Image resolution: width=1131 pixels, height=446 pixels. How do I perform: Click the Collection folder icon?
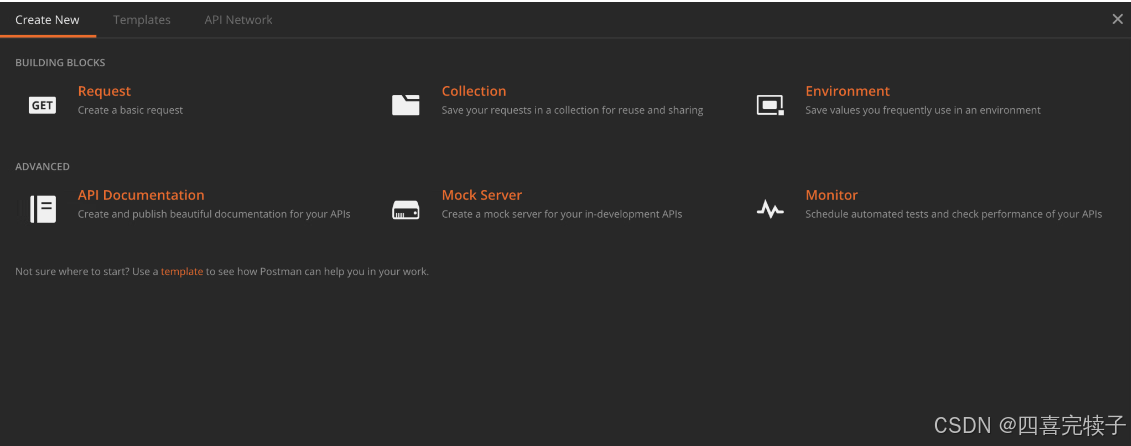click(x=405, y=105)
